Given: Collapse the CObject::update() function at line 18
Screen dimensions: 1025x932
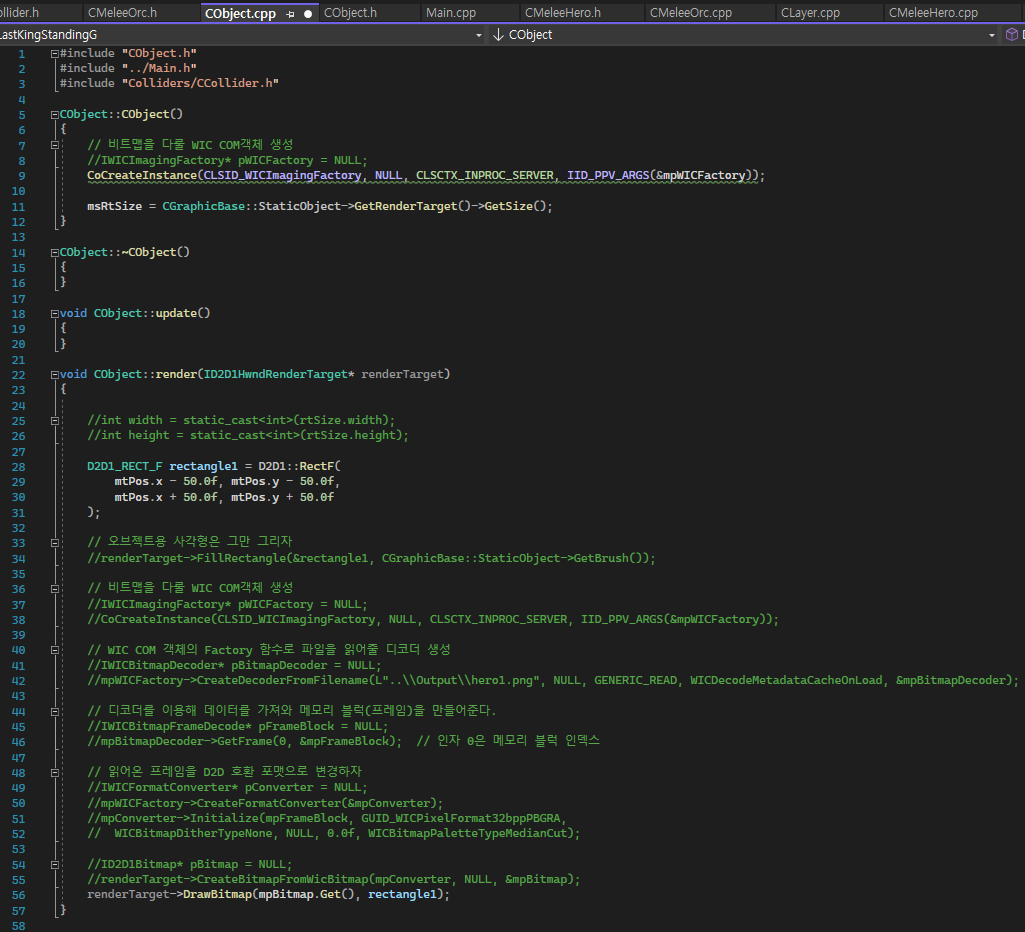Looking at the screenshot, I should pyautogui.click(x=55, y=314).
